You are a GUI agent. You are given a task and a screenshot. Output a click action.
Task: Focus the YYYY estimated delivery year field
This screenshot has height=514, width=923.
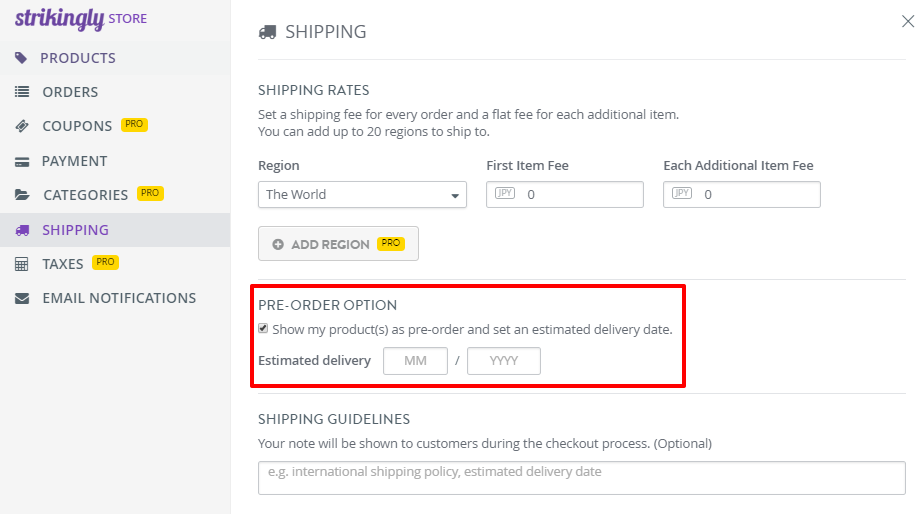[503, 361]
